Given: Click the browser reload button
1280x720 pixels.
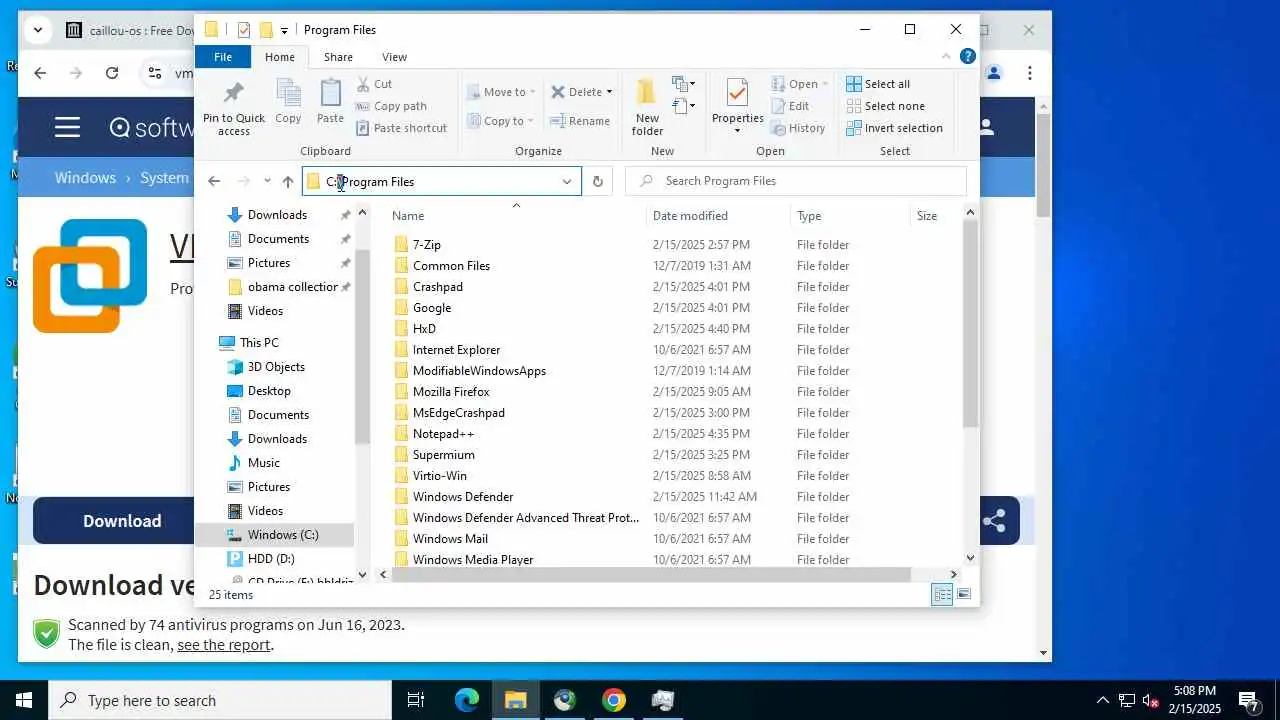Looking at the screenshot, I should click(x=112, y=73).
